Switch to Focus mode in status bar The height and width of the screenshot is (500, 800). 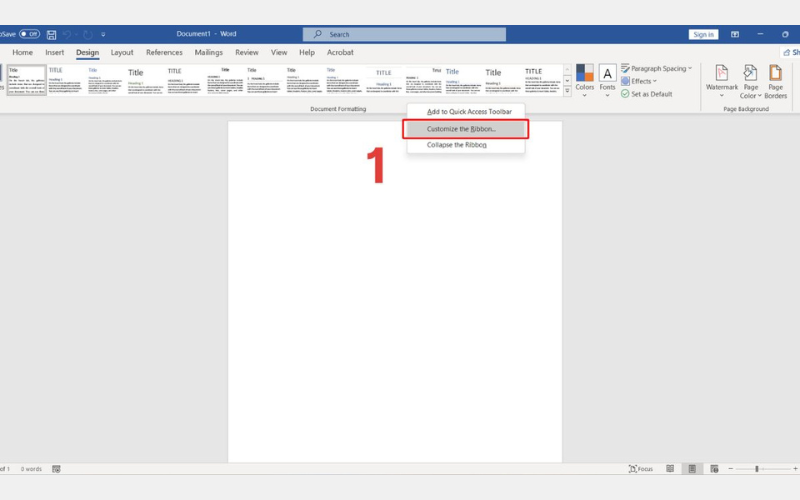[x=641, y=468]
